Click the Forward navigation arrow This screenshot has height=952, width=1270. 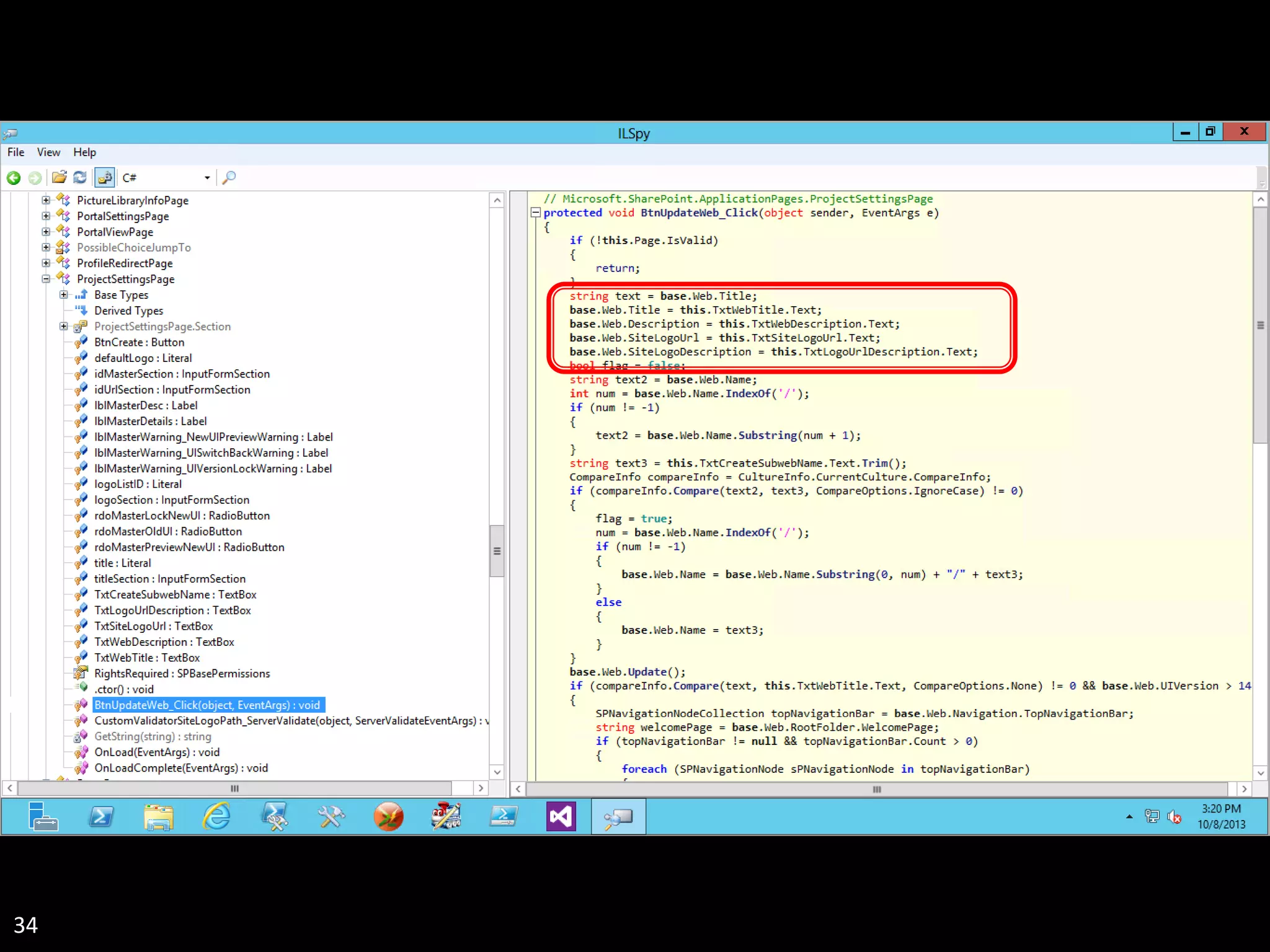(x=35, y=178)
